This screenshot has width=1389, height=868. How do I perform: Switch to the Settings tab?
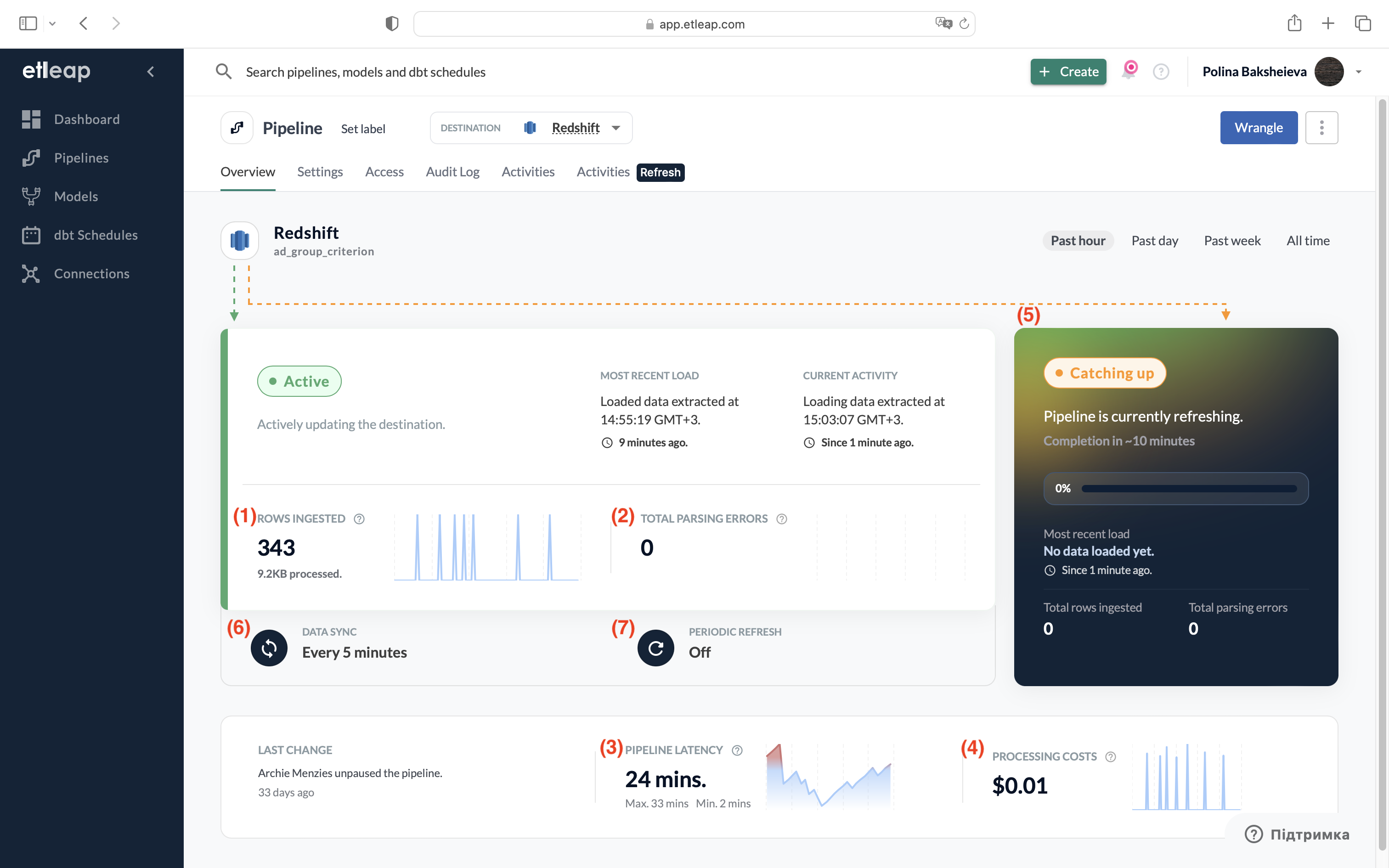(320, 172)
